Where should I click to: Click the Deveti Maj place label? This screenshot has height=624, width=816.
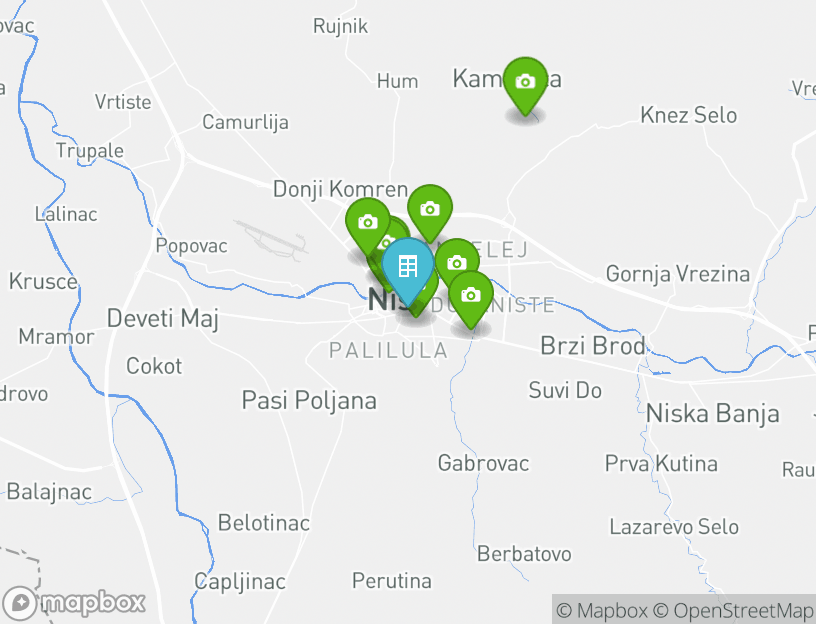coord(163,319)
